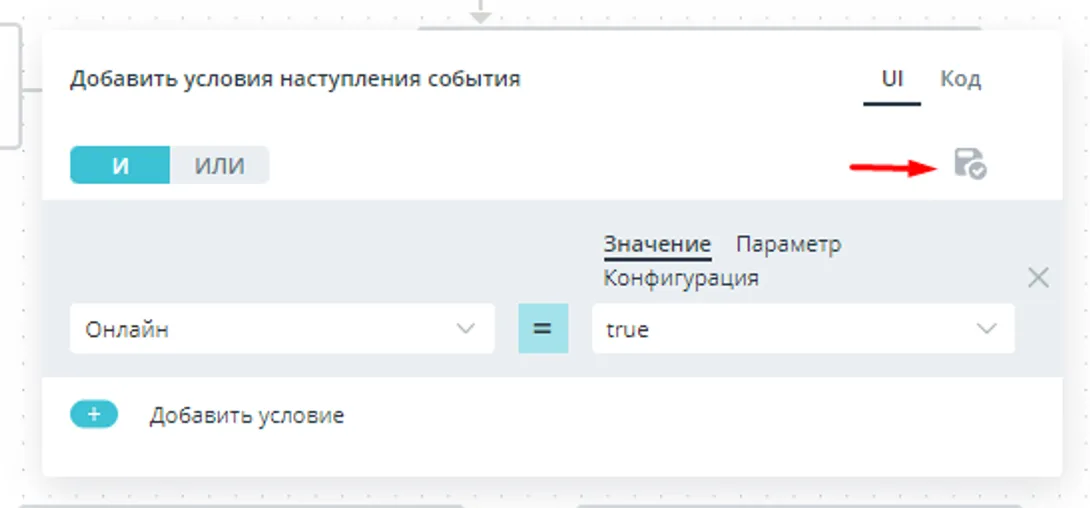This screenshot has height=508, width=1090.
Task: Open the Онлайн parameter dropdown
Action: (x=282, y=328)
